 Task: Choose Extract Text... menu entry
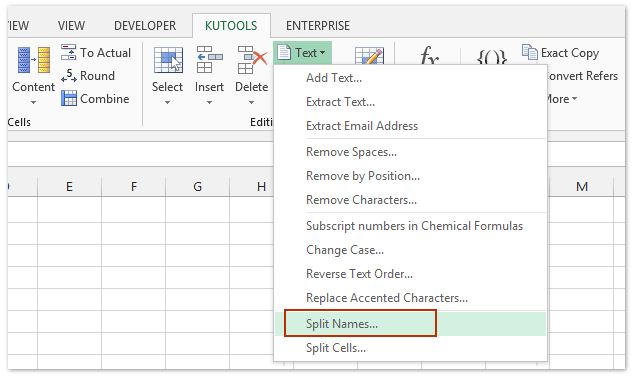point(410,102)
